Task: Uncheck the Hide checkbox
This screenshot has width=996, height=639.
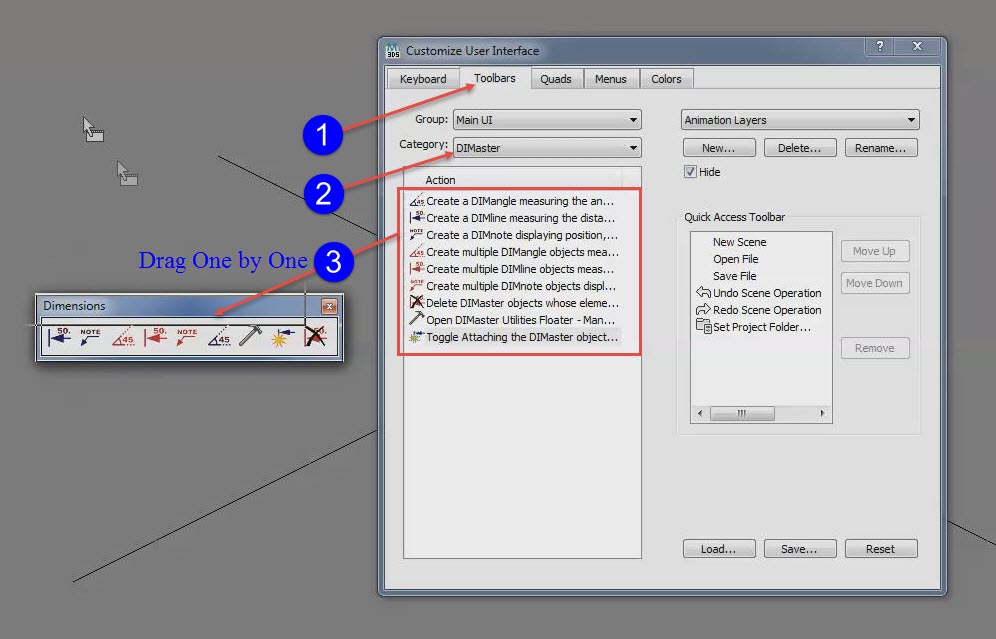Action: point(689,170)
